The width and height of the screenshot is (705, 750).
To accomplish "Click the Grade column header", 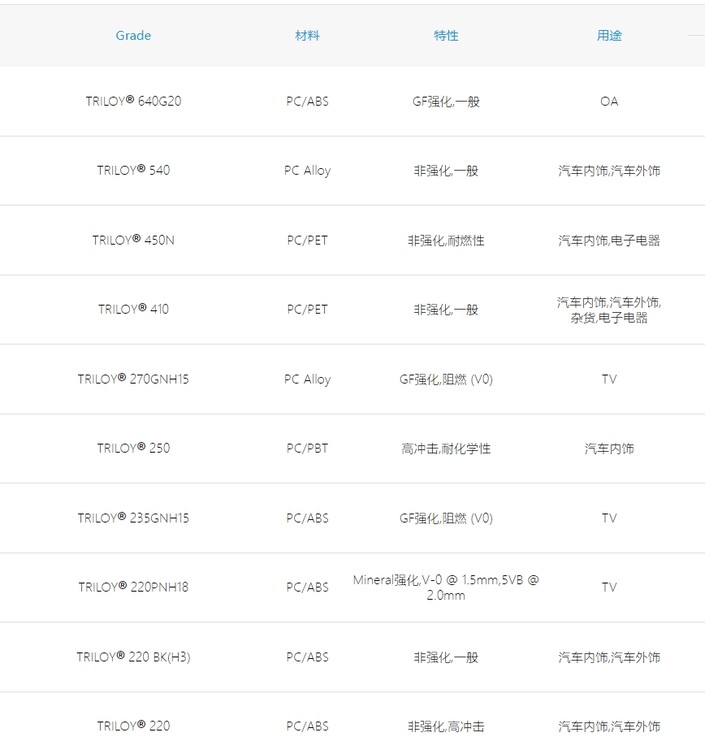I will click(133, 36).
